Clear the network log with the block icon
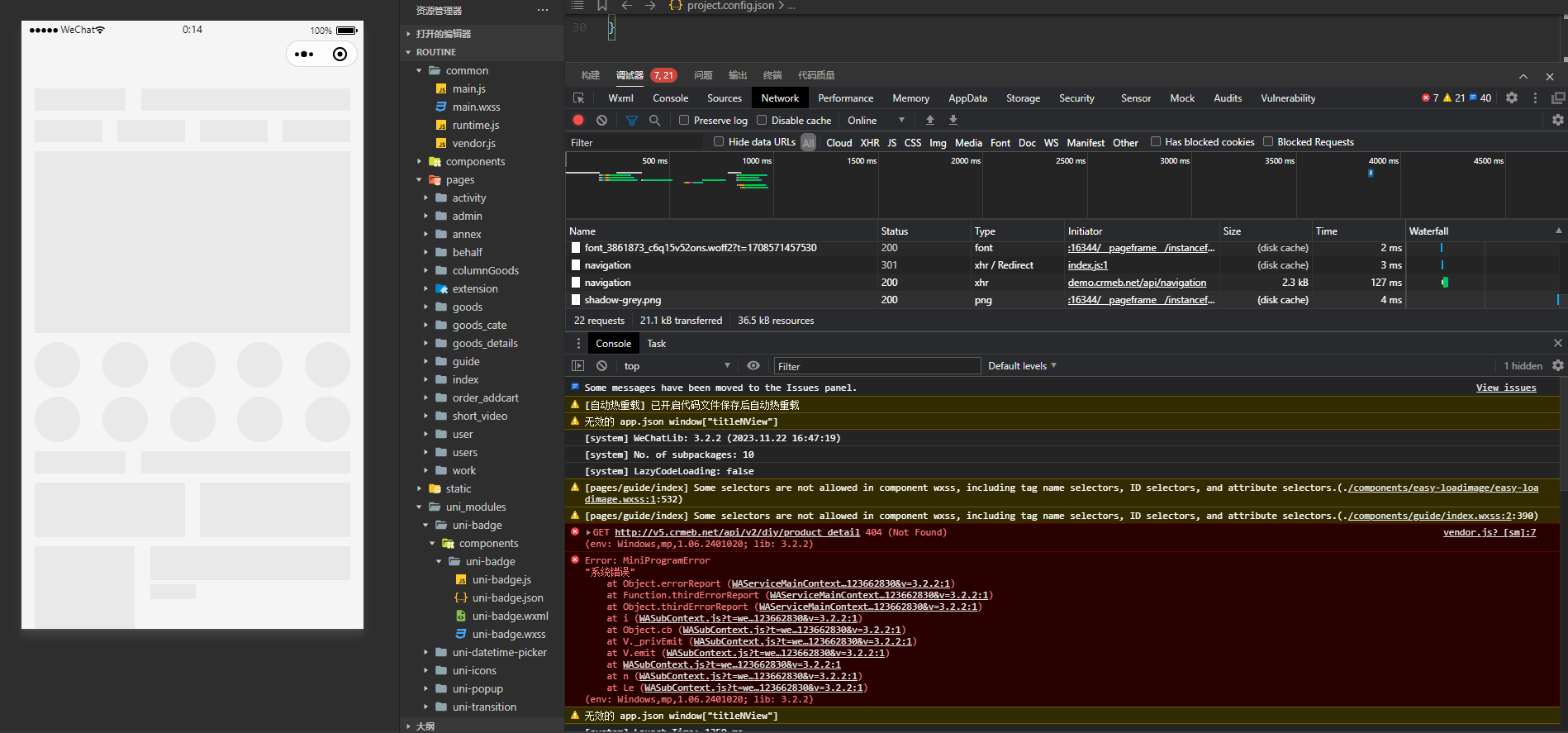Image resolution: width=1568 pixels, height=733 pixels. pyautogui.click(x=602, y=120)
